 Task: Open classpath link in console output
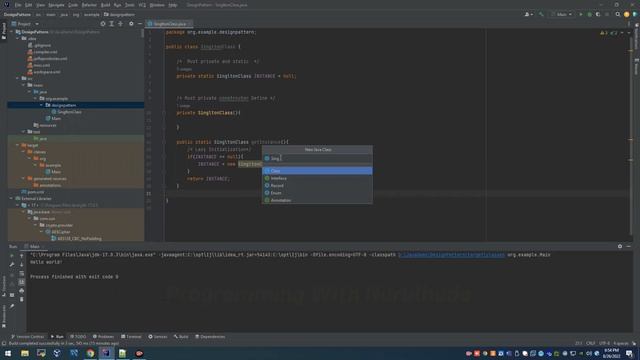[451, 255]
